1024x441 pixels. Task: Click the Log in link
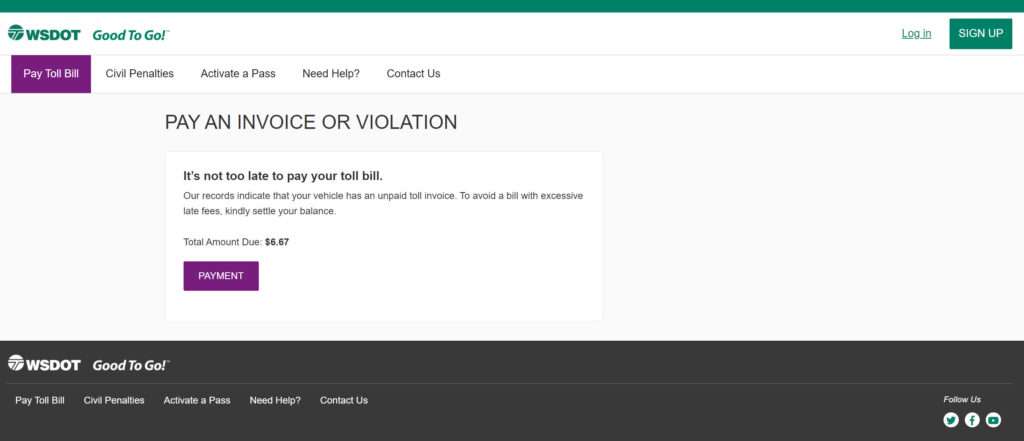coord(916,33)
